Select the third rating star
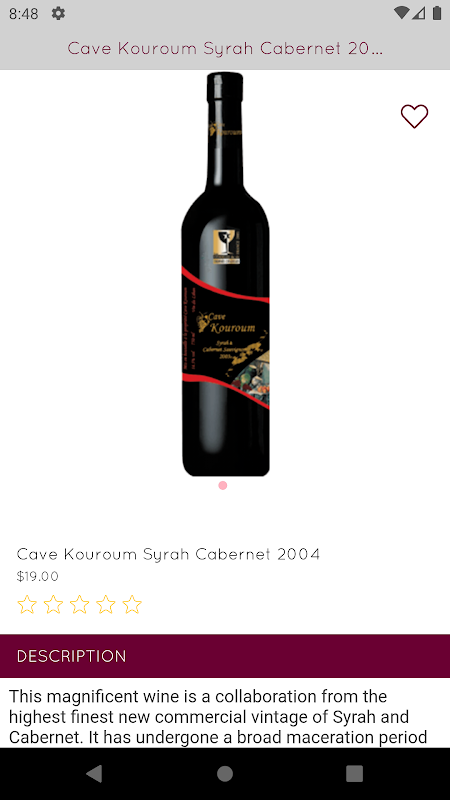 pos(80,605)
